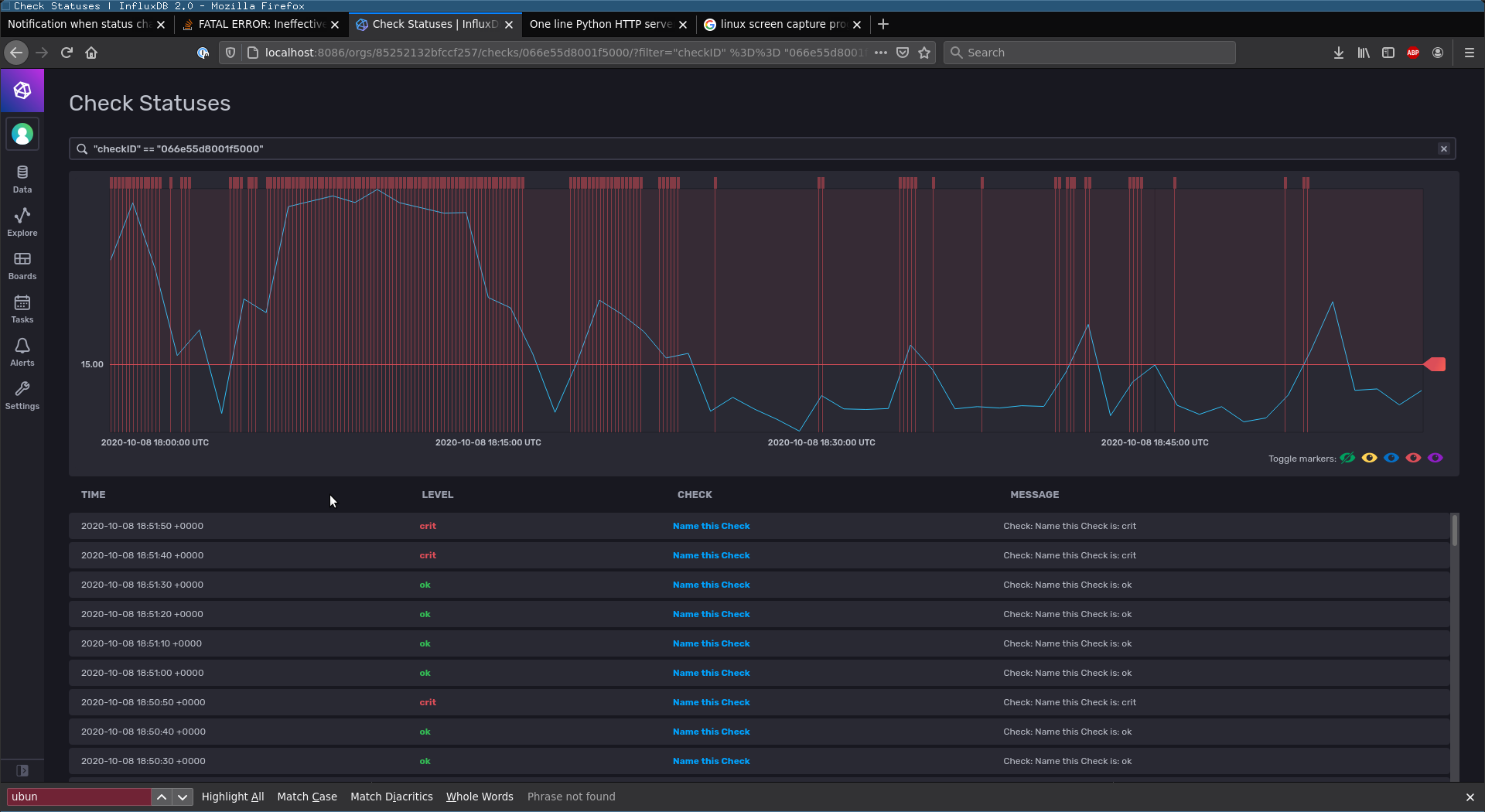Close the find bar
The image size is (1485, 812).
(x=1470, y=797)
